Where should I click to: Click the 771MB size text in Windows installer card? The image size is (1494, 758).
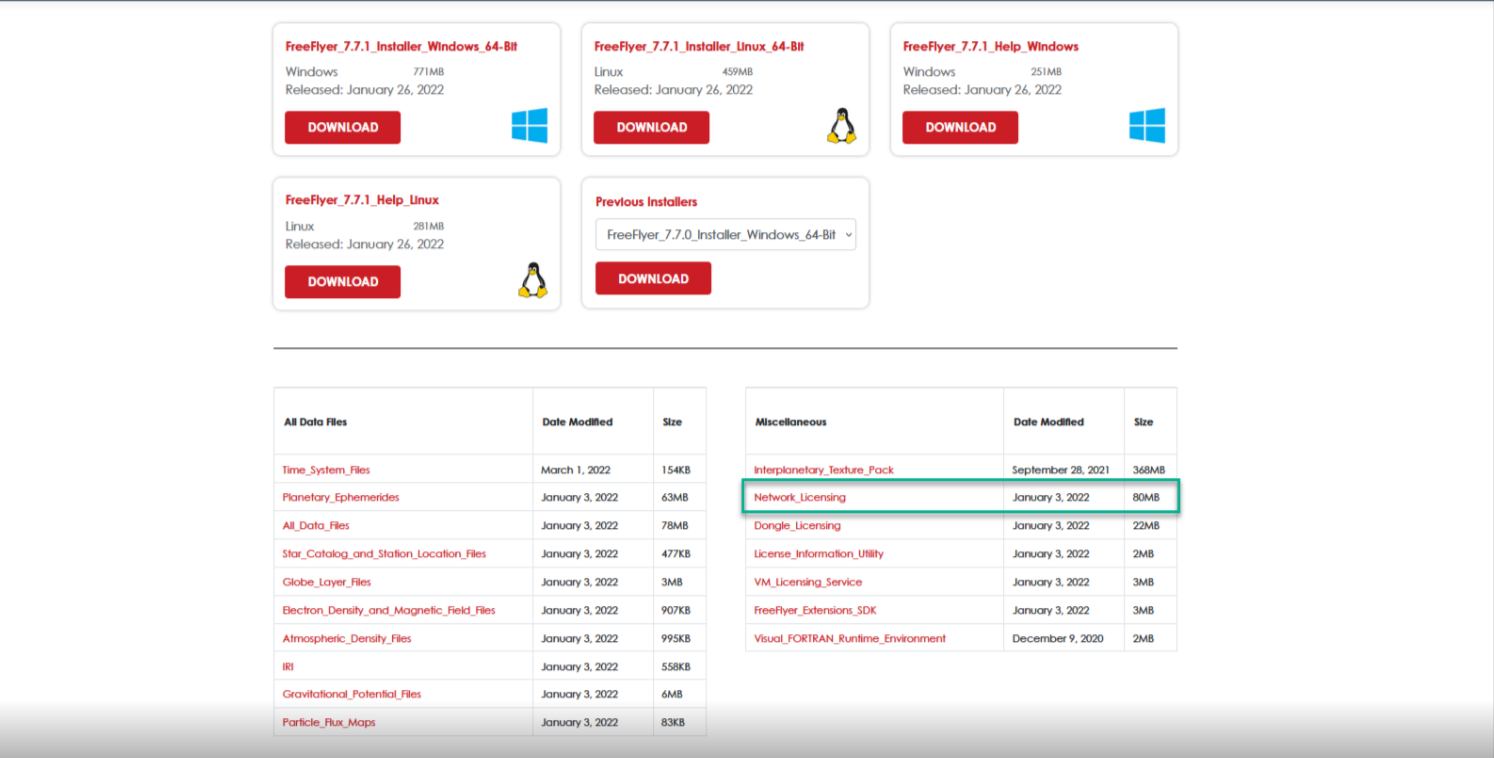tap(429, 72)
